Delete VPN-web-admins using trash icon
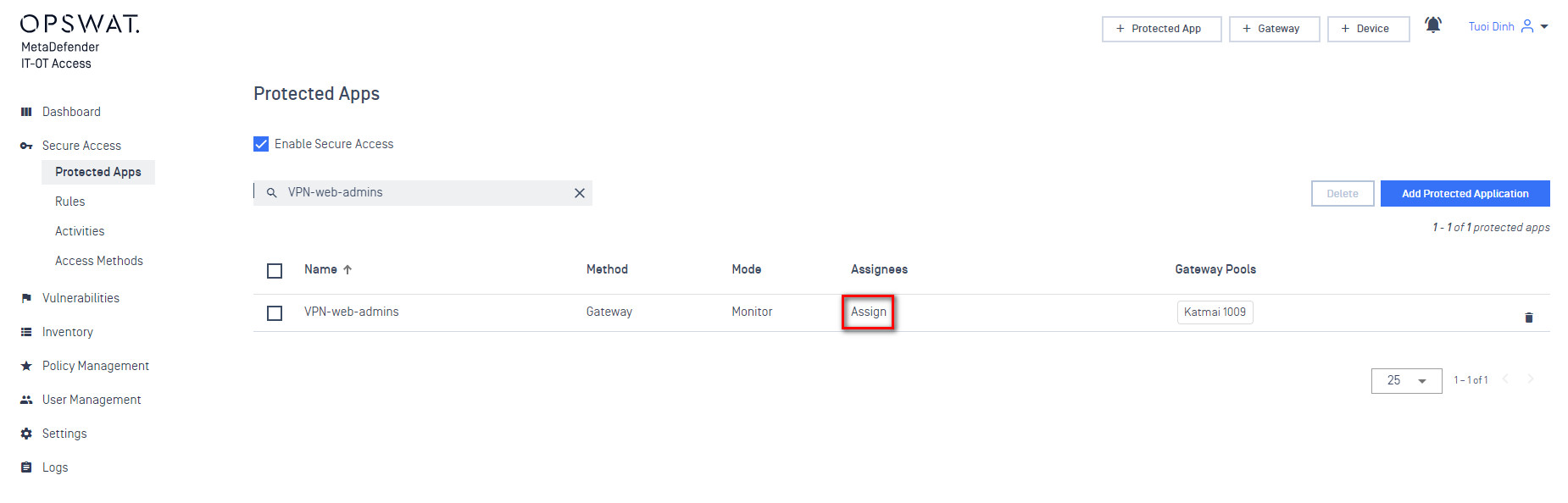This screenshot has height=503, width=1568. click(1529, 318)
